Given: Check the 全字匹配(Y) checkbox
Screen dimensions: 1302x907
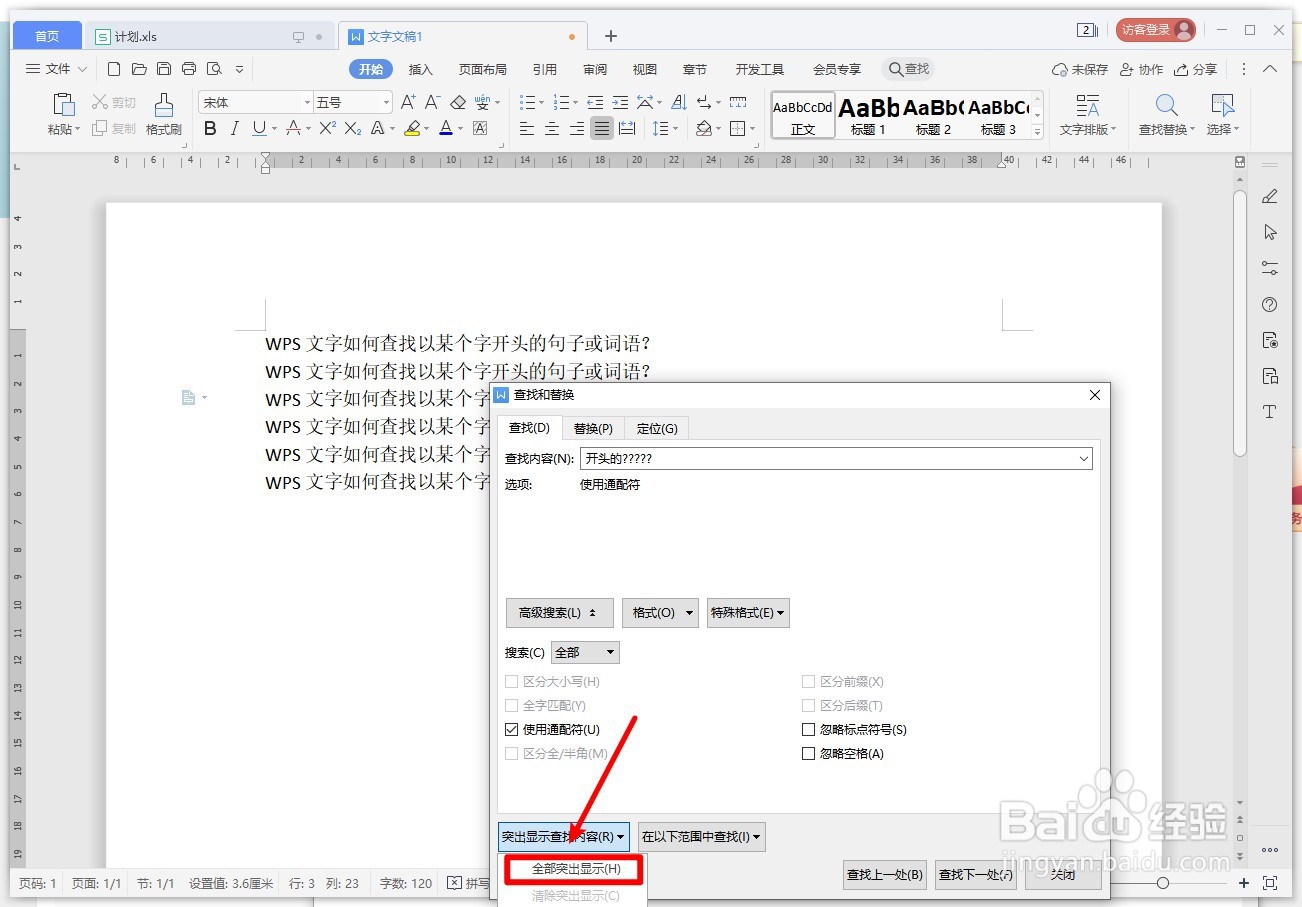Looking at the screenshot, I should pyautogui.click(x=512, y=705).
